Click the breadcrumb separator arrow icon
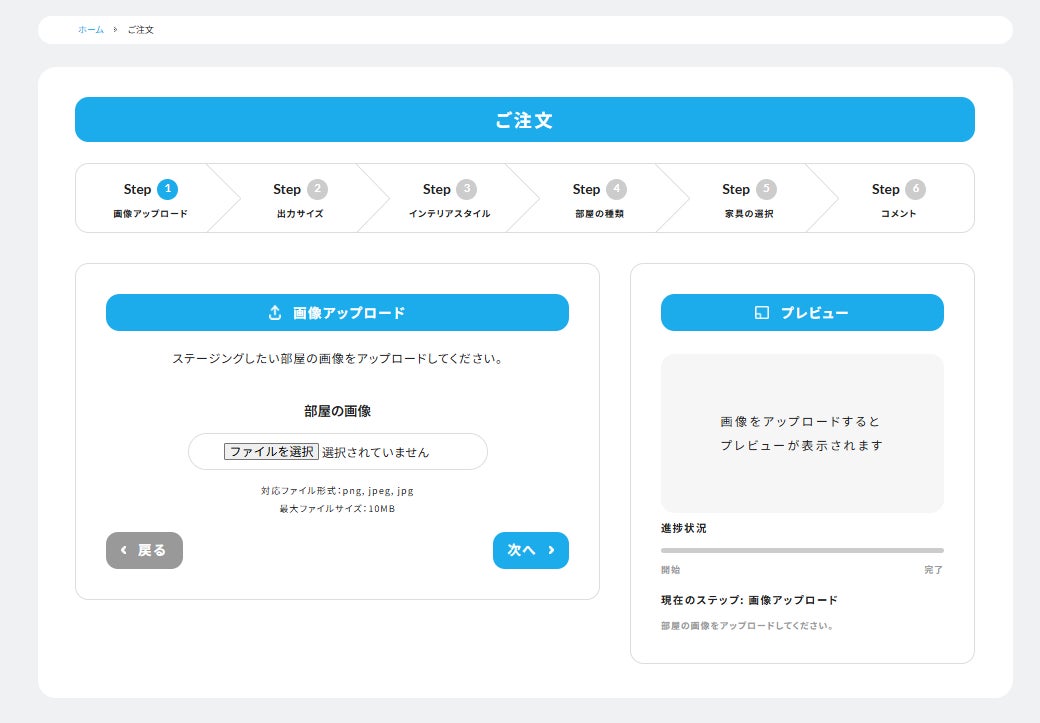1040x723 pixels. click(x=115, y=30)
